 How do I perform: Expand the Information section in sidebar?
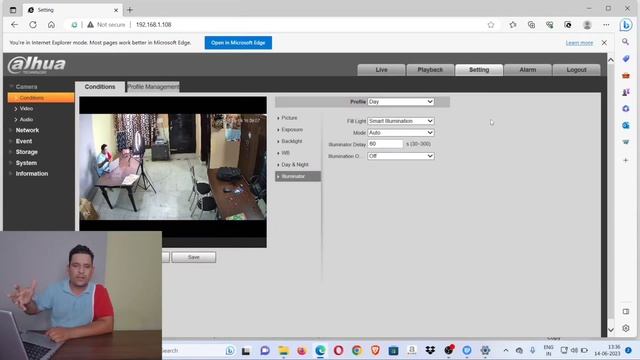(31, 173)
